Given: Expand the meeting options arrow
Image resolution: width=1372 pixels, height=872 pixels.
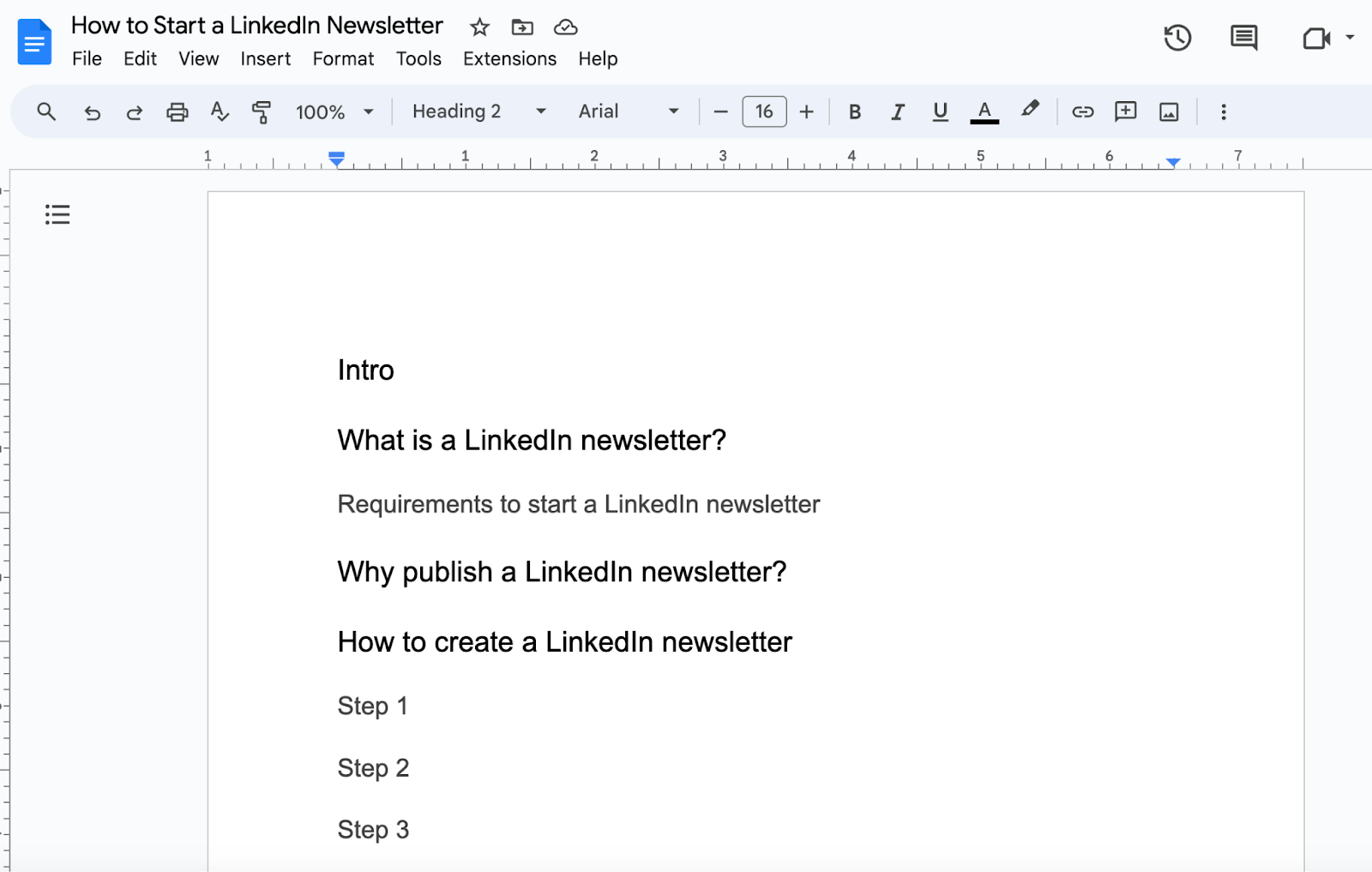Looking at the screenshot, I should pyautogui.click(x=1350, y=38).
